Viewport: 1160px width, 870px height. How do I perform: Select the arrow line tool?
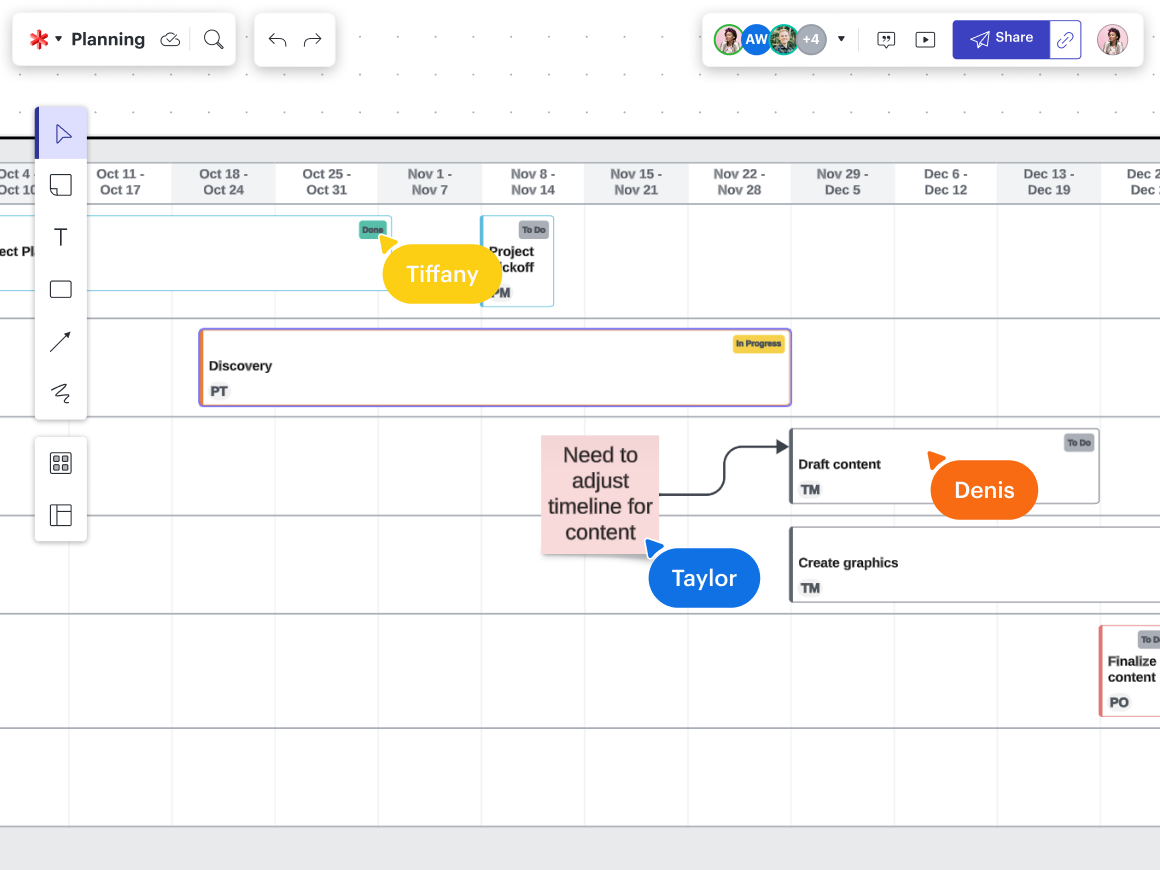click(61, 342)
